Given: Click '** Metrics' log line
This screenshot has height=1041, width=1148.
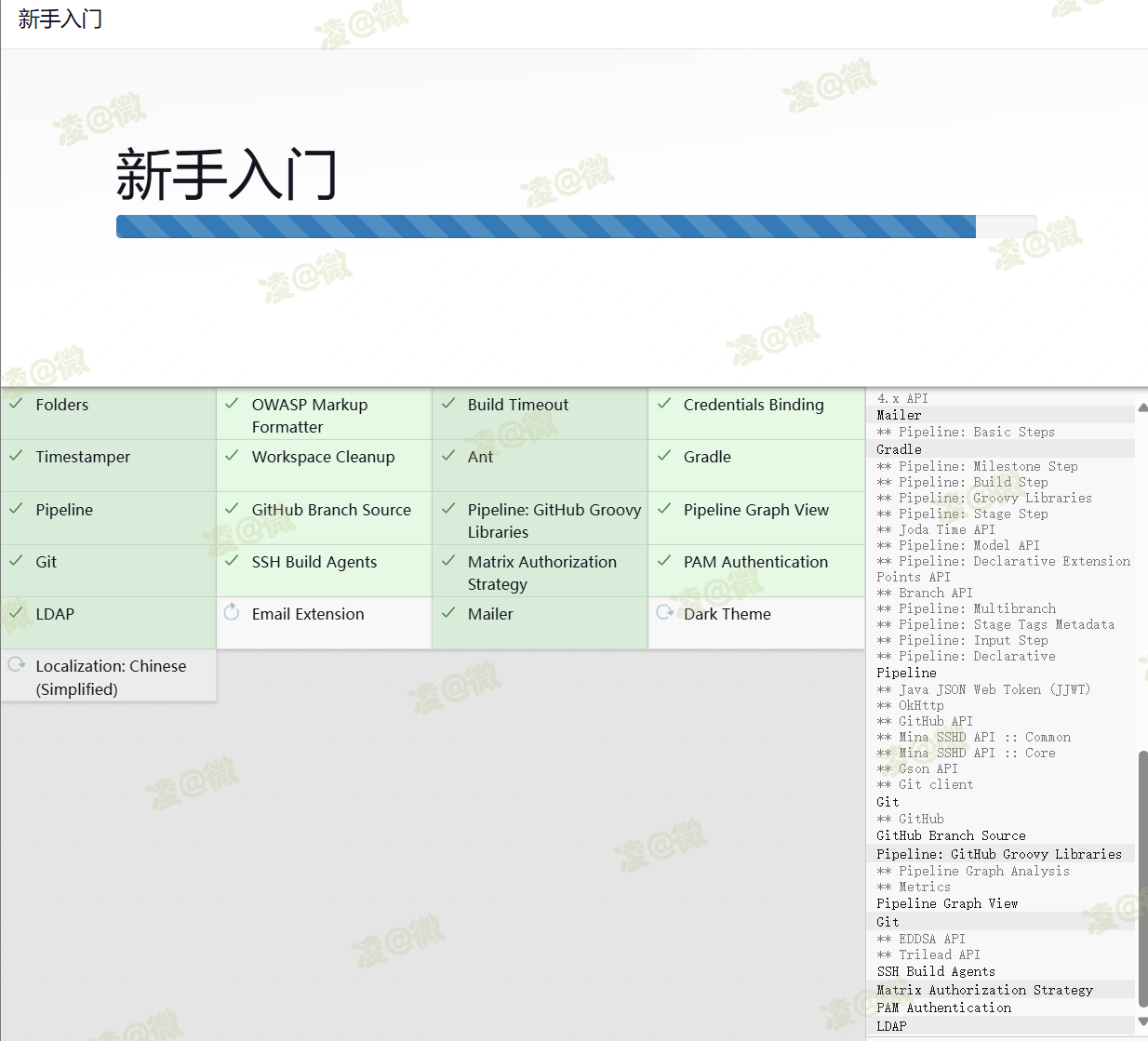Looking at the screenshot, I should [x=914, y=887].
